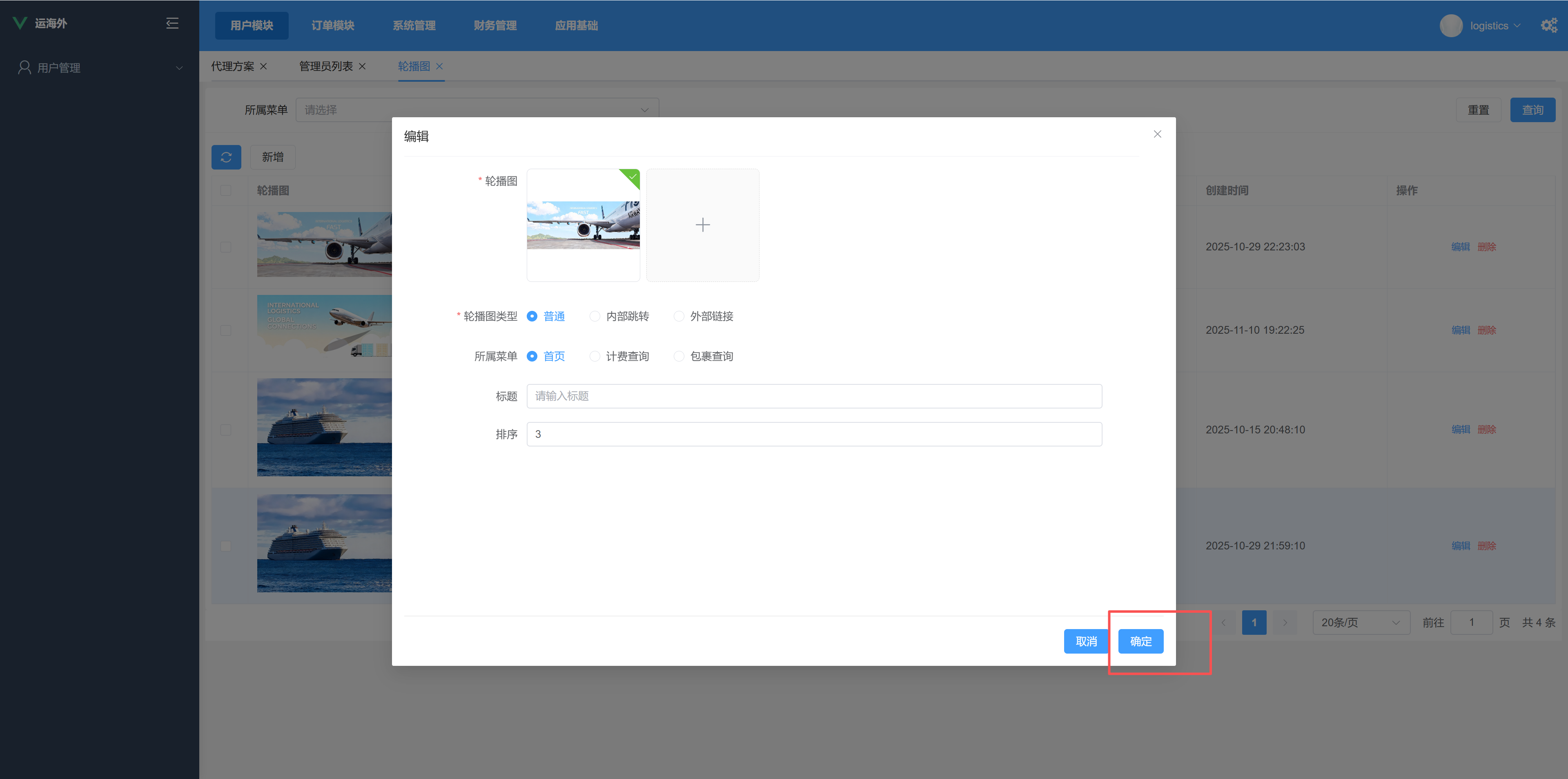
Task: Click the 用户管理 user icon in the sidebar
Action: 24,68
